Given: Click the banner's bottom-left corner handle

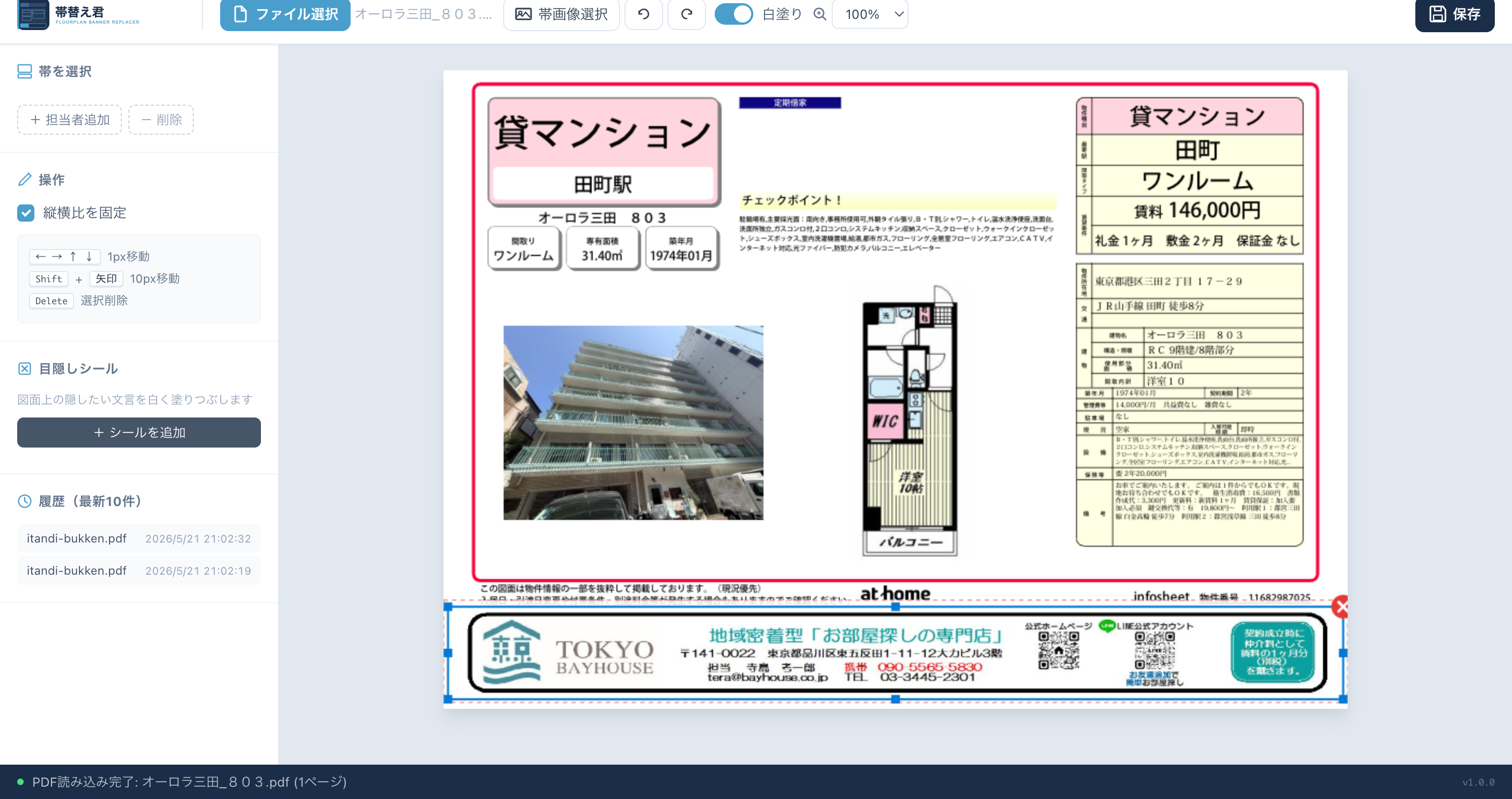Looking at the screenshot, I should 448,699.
